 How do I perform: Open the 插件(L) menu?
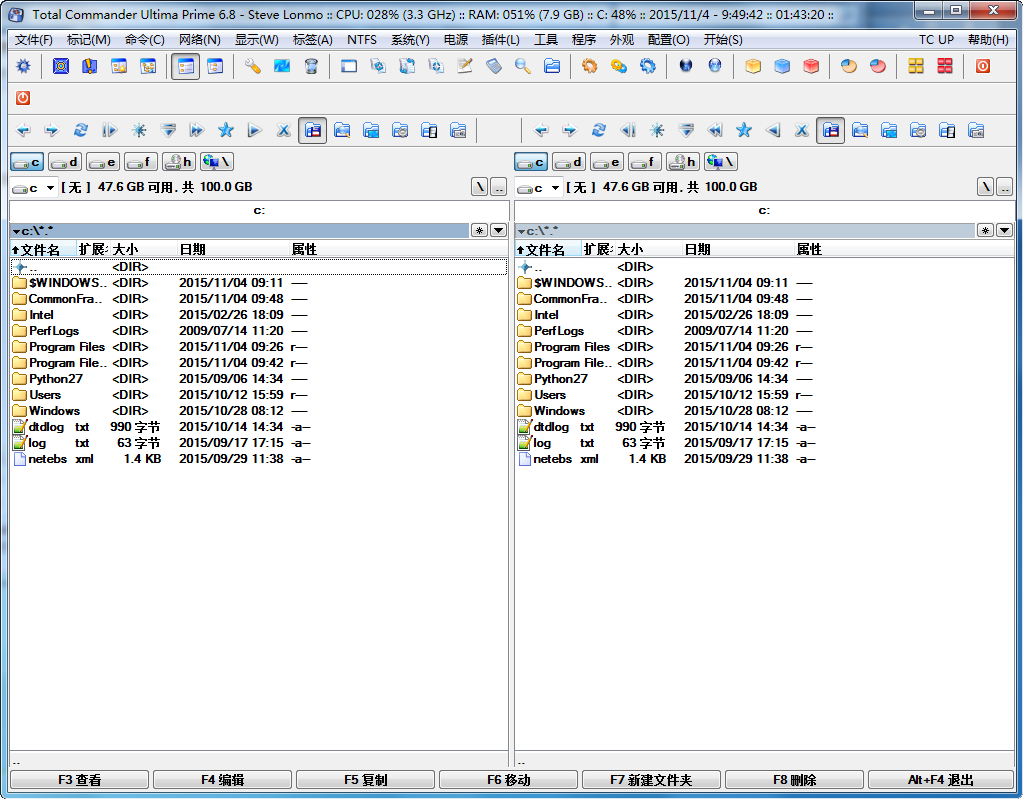point(500,40)
